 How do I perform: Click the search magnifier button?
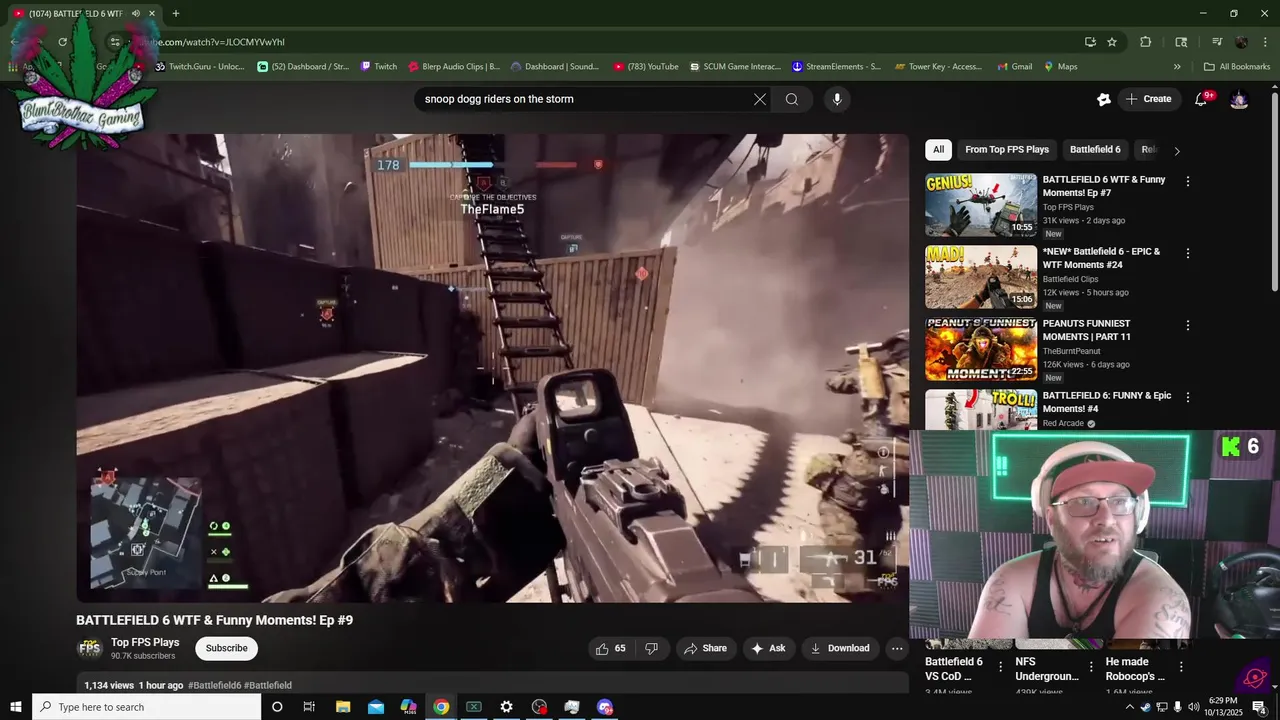pyautogui.click(x=792, y=99)
